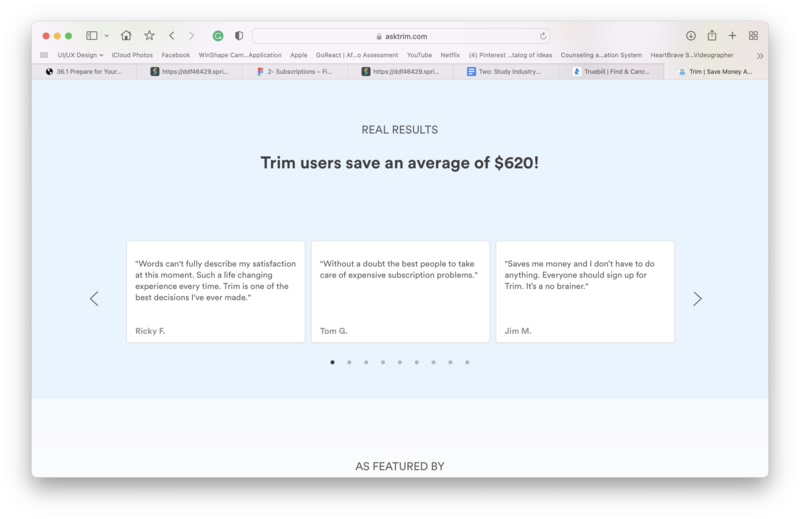Switch to the 2- Subscriptions Figma tab
This screenshot has width=800, height=519.
click(295, 71)
